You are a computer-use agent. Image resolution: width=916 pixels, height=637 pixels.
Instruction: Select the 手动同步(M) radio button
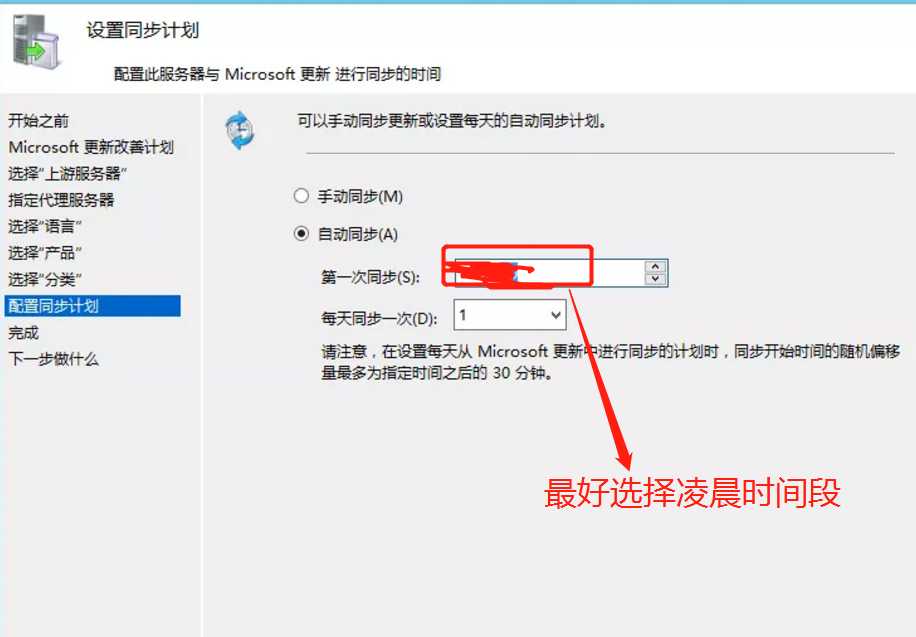point(301,196)
